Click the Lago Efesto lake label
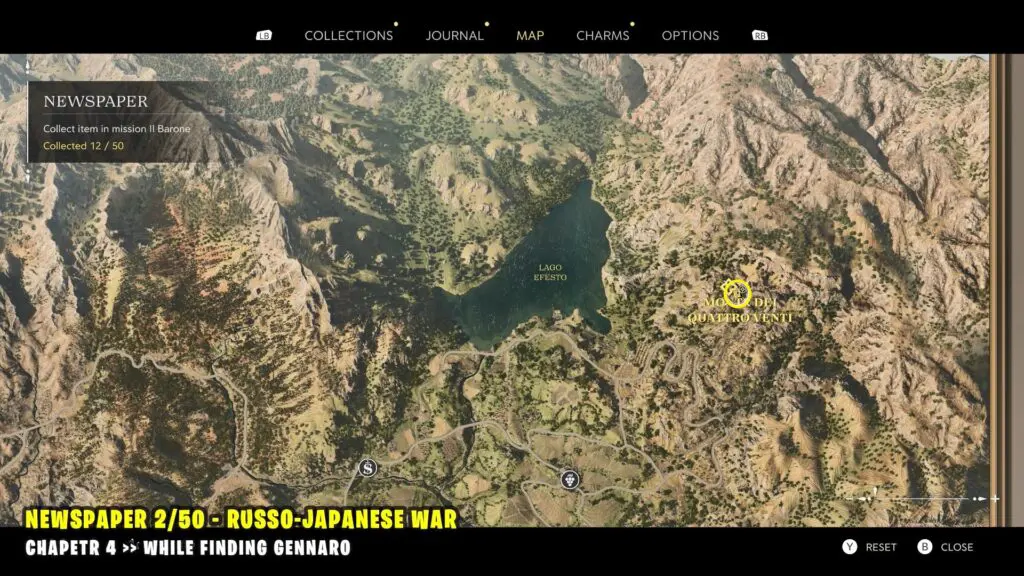Screen dimensions: 1024x576 click(x=551, y=272)
